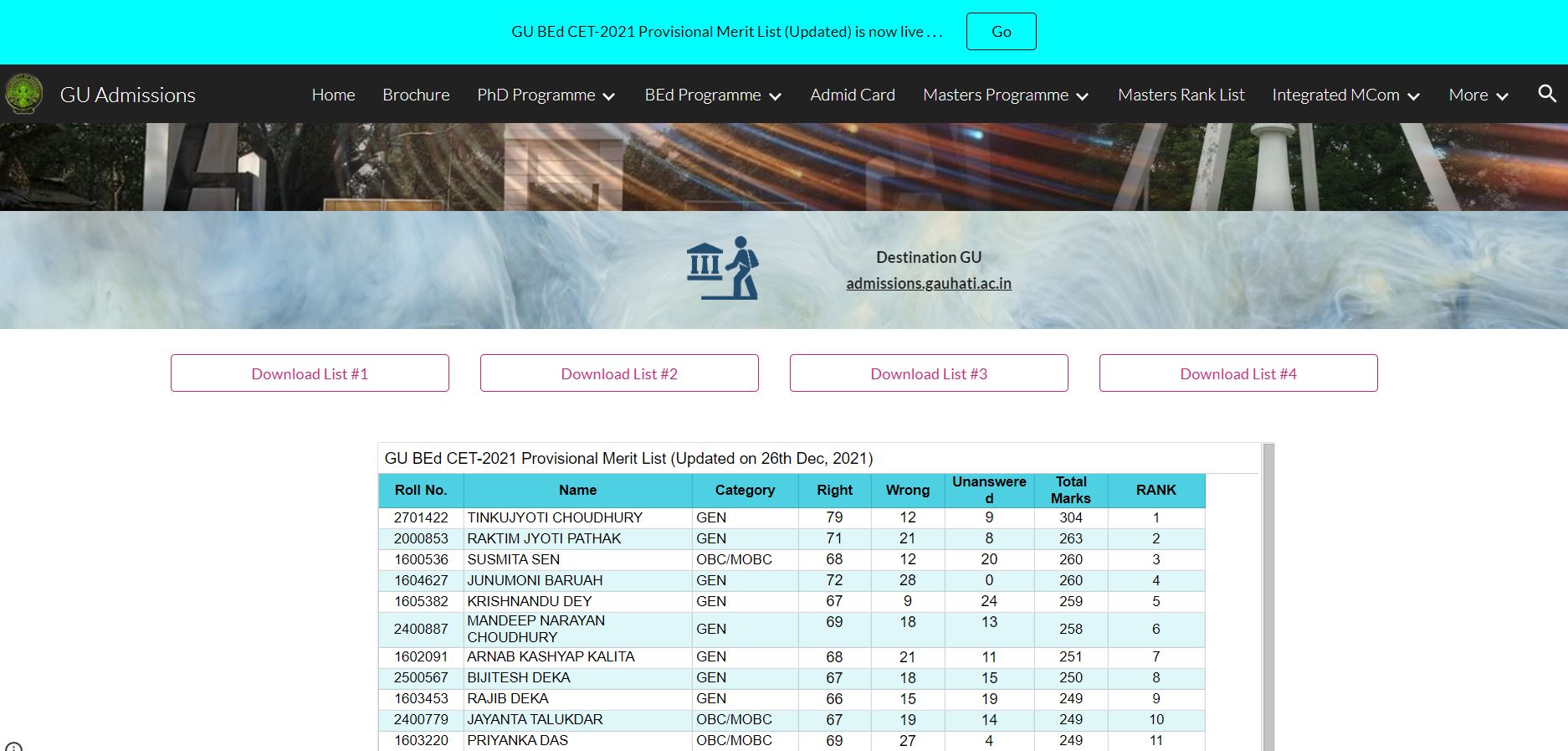Open the site search magnifier icon

click(x=1547, y=94)
